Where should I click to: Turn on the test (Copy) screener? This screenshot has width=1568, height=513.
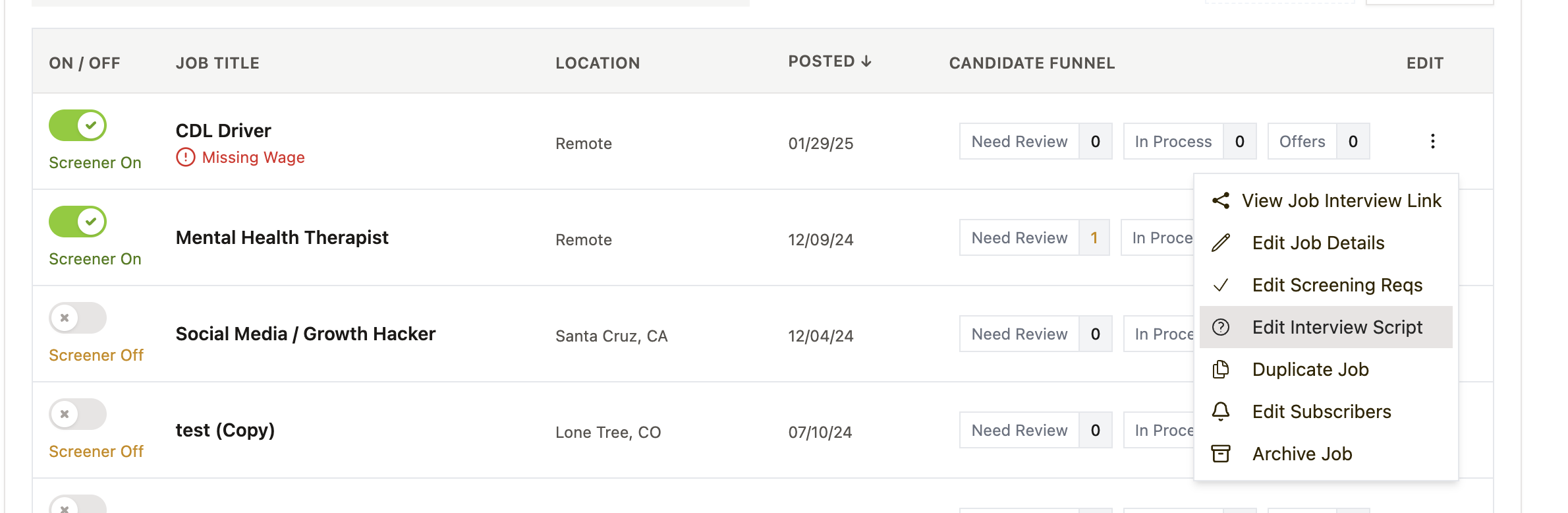pyautogui.click(x=78, y=414)
